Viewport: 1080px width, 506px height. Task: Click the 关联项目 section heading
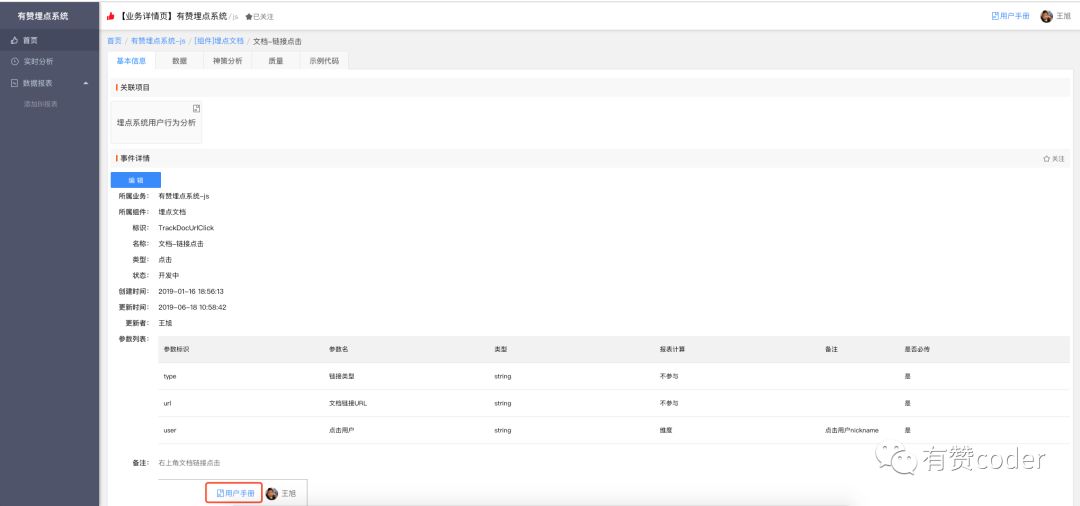pos(135,87)
